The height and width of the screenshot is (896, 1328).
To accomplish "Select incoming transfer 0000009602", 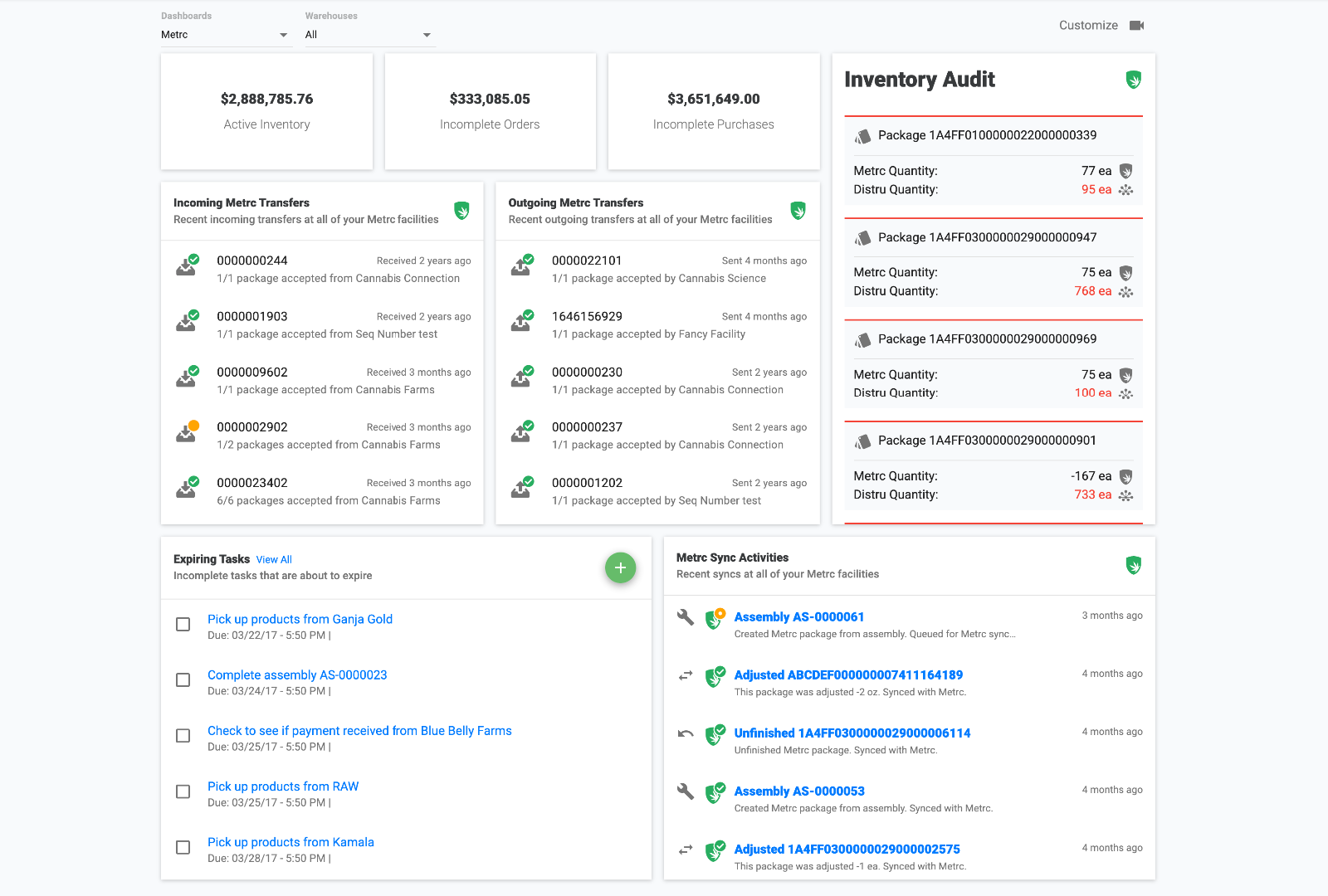I will click(x=322, y=380).
